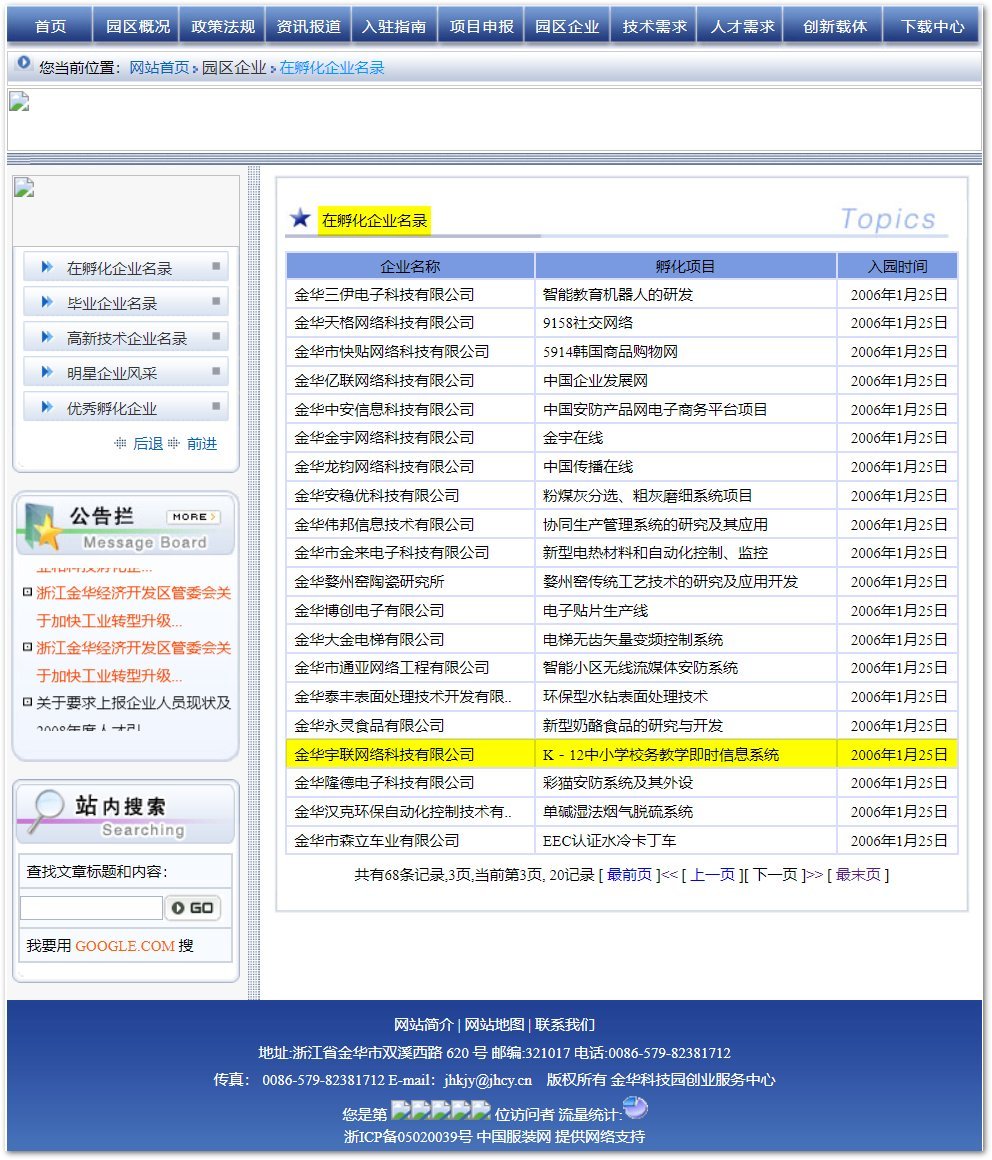Click the broken image icon in left sidebar

(24, 189)
